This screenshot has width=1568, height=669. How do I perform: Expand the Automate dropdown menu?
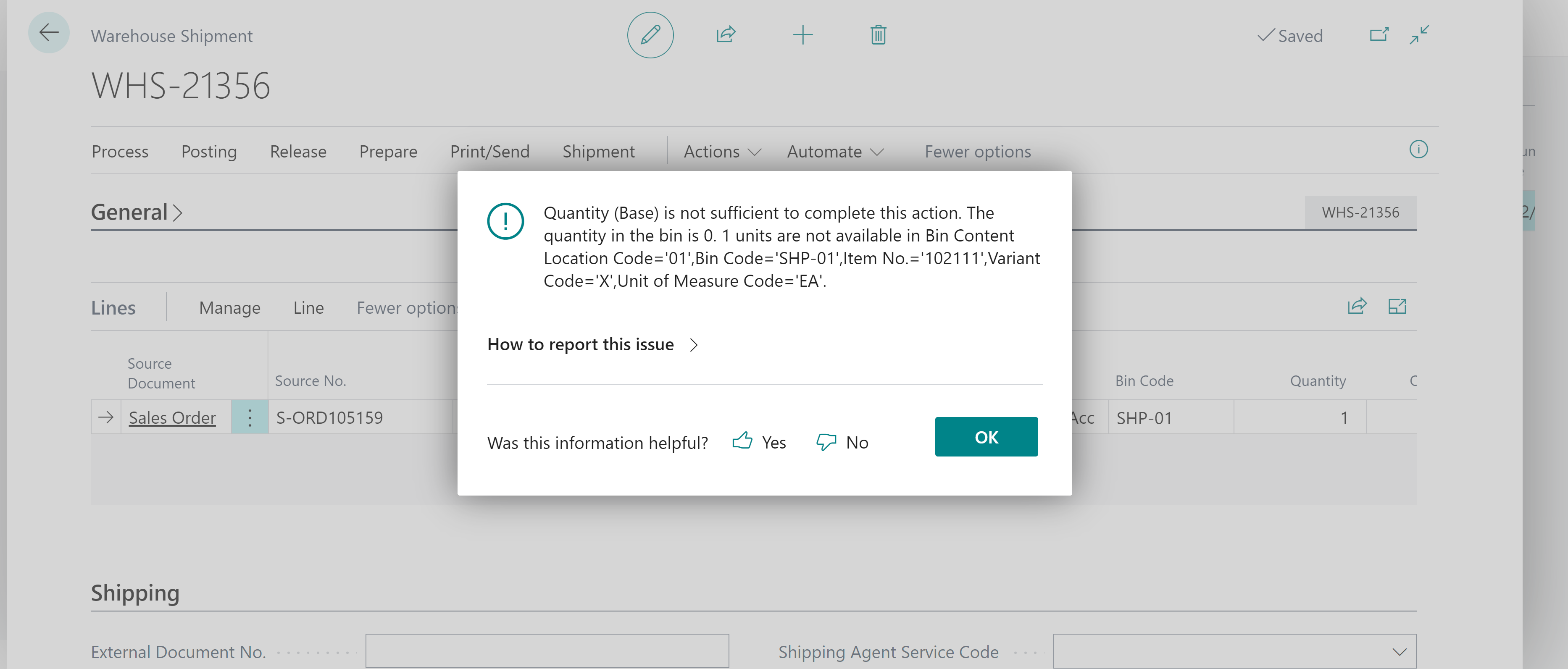pos(835,152)
